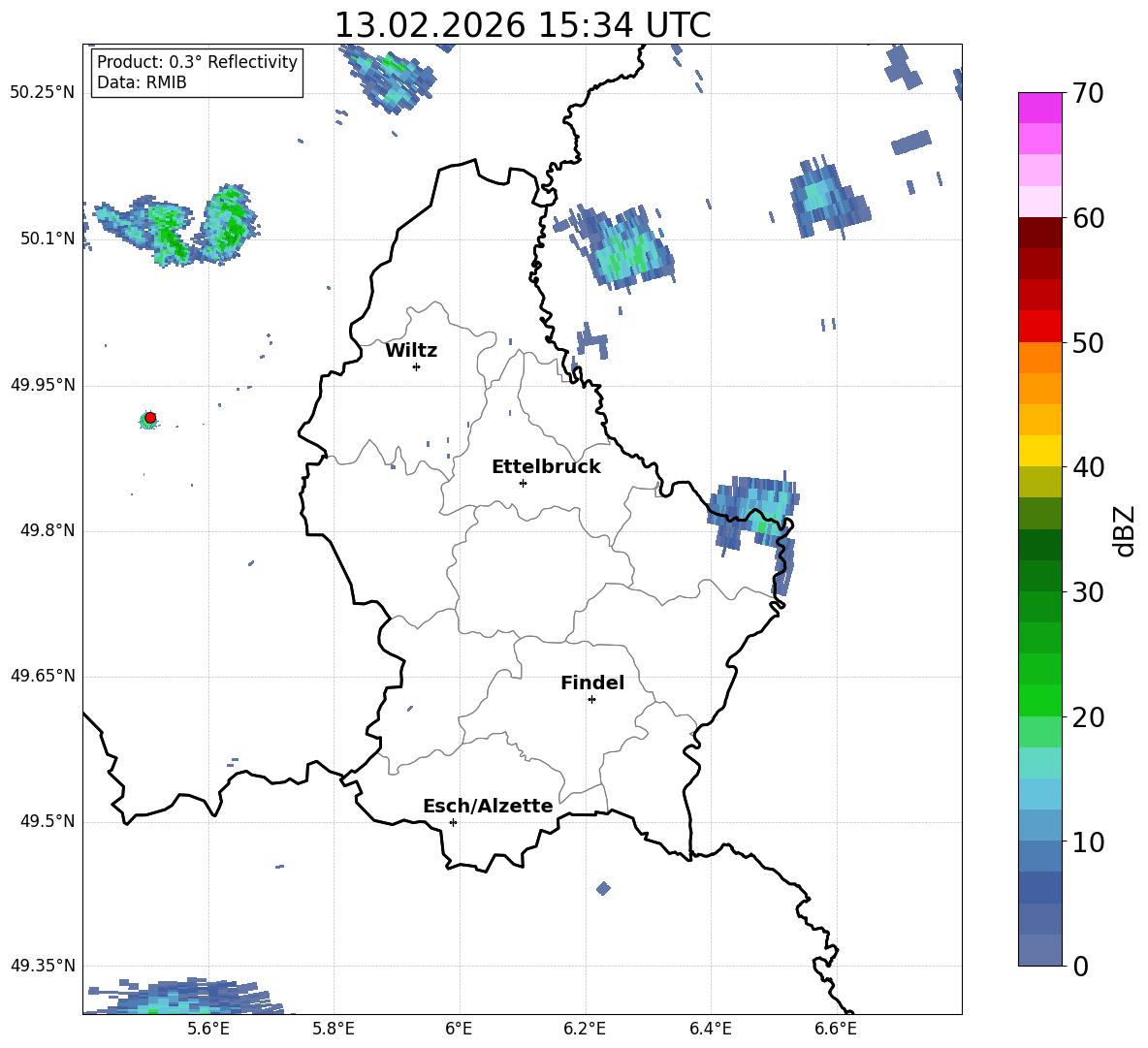This screenshot has height=1048, width=1148.
Task: Click the colorbar tick label 10
Action: coord(1087,842)
